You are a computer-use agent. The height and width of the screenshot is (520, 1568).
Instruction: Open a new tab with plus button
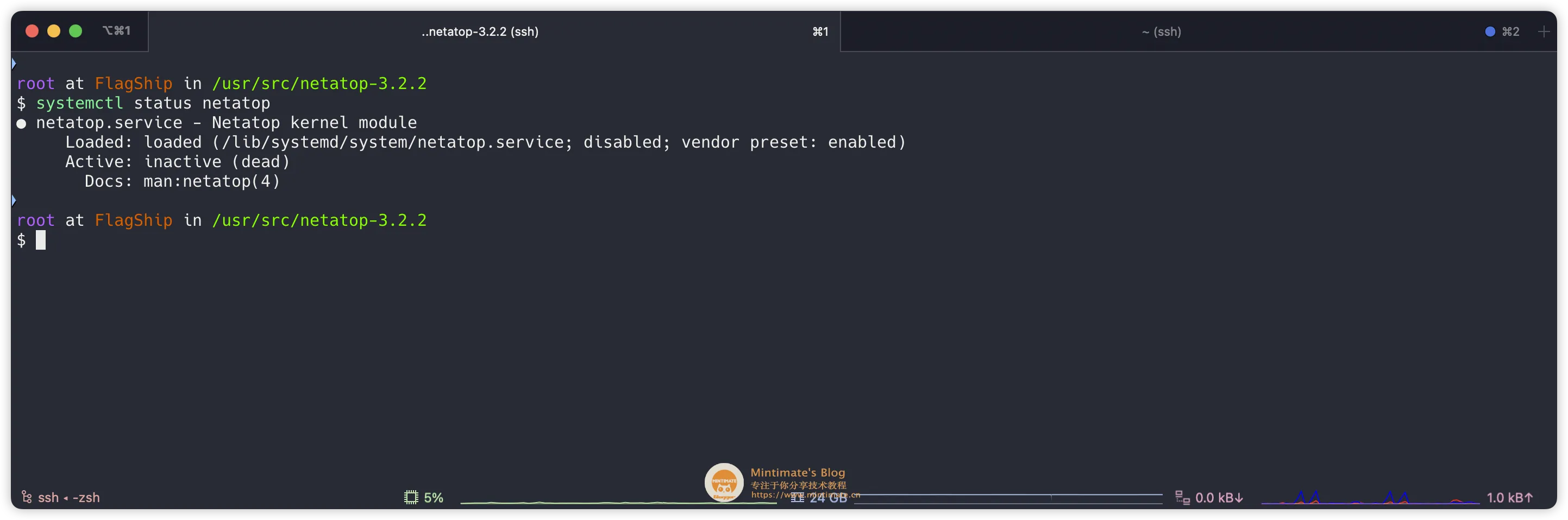coord(1543,31)
